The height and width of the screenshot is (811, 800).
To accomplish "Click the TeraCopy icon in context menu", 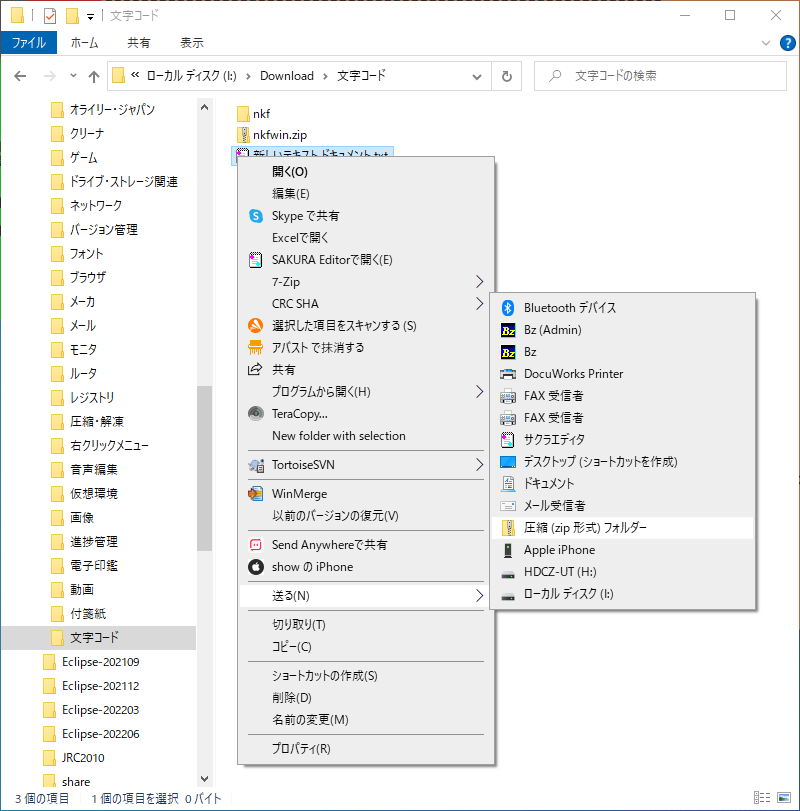I will (255, 414).
